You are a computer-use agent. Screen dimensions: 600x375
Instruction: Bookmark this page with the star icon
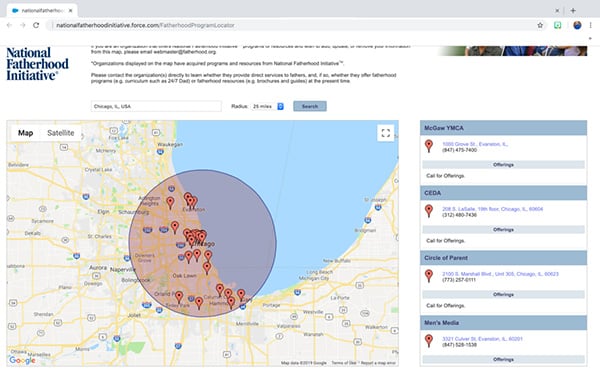(x=540, y=25)
